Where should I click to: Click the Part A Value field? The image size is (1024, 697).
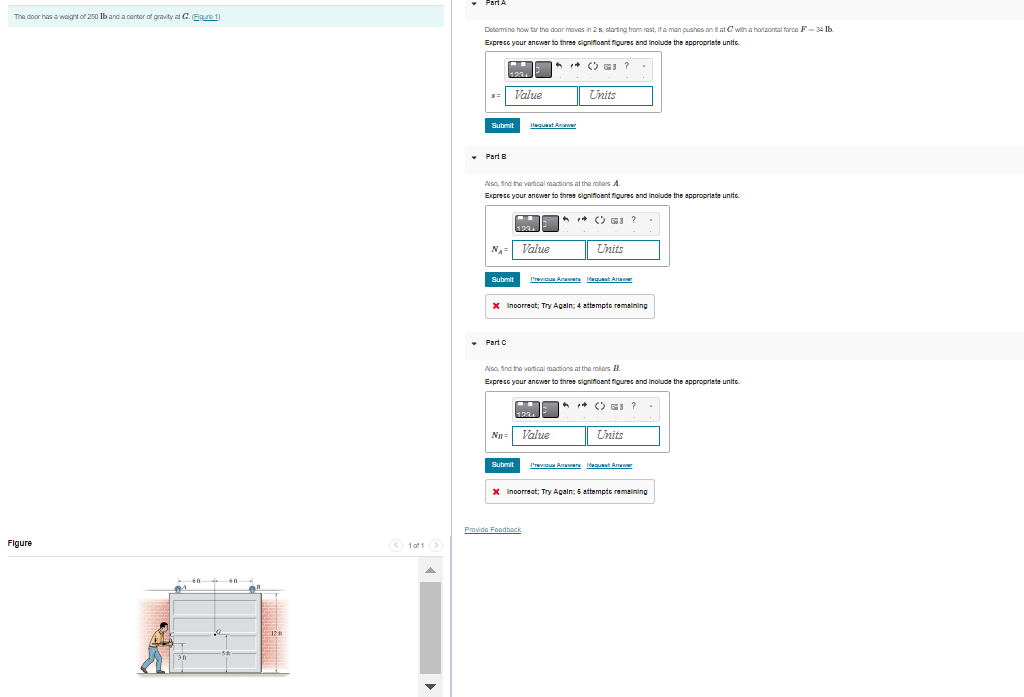(541, 95)
